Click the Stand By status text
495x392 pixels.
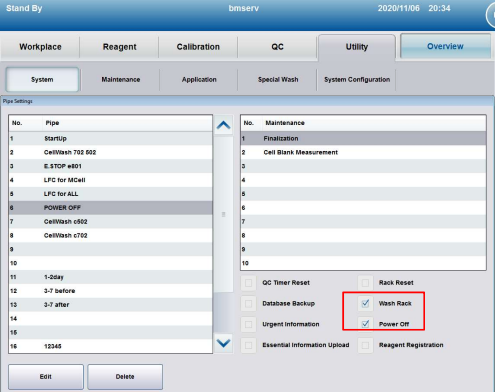pyautogui.click(x=24, y=8)
